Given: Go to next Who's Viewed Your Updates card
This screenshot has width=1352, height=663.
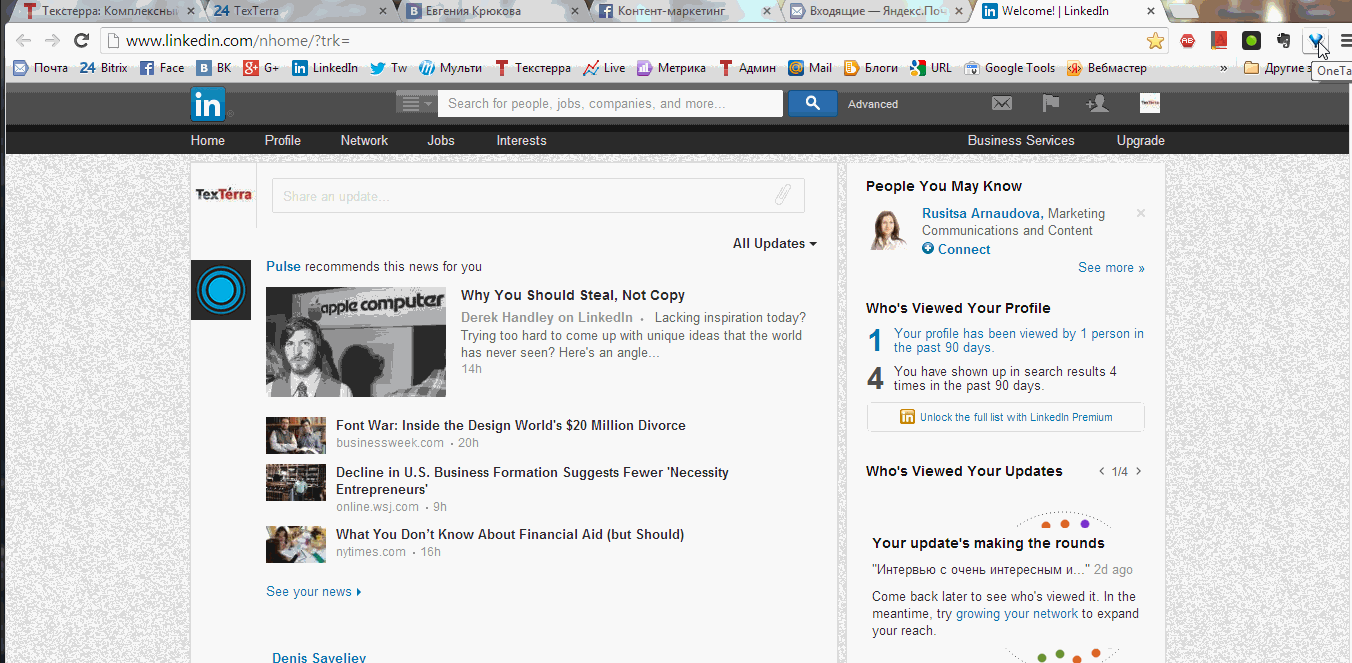Looking at the screenshot, I should (x=1138, y=471).
